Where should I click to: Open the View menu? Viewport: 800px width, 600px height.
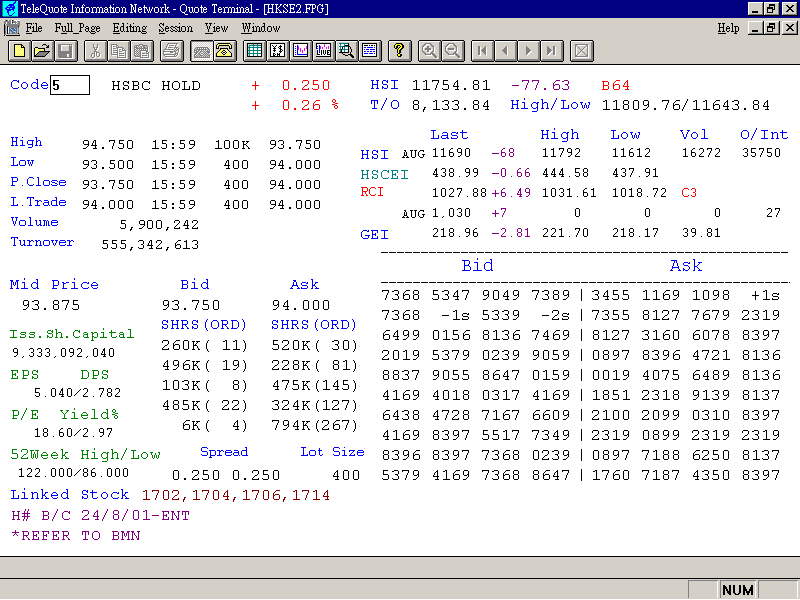tap(216, 28)
